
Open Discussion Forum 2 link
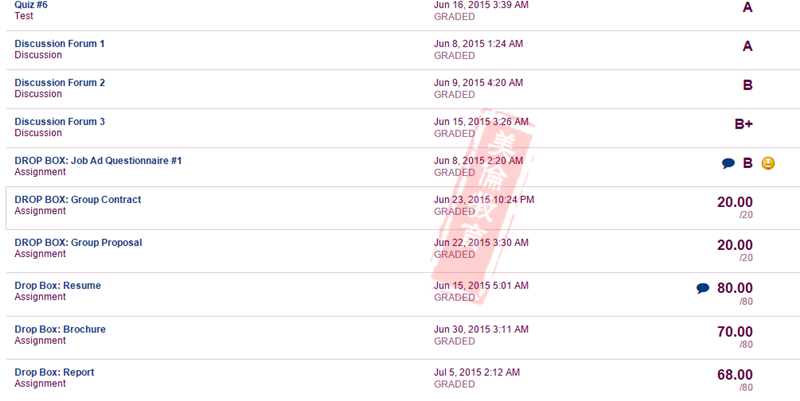[60, 83]
